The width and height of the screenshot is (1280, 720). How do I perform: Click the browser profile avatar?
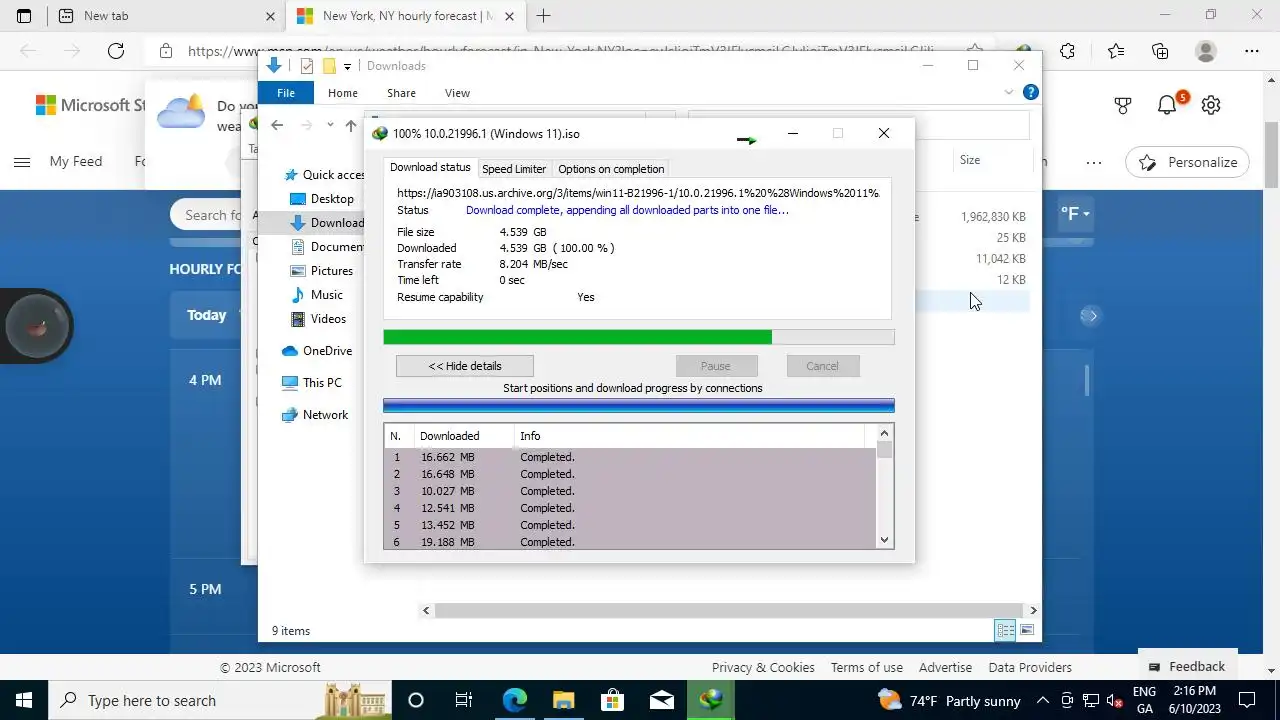(x=1206, y=51)
